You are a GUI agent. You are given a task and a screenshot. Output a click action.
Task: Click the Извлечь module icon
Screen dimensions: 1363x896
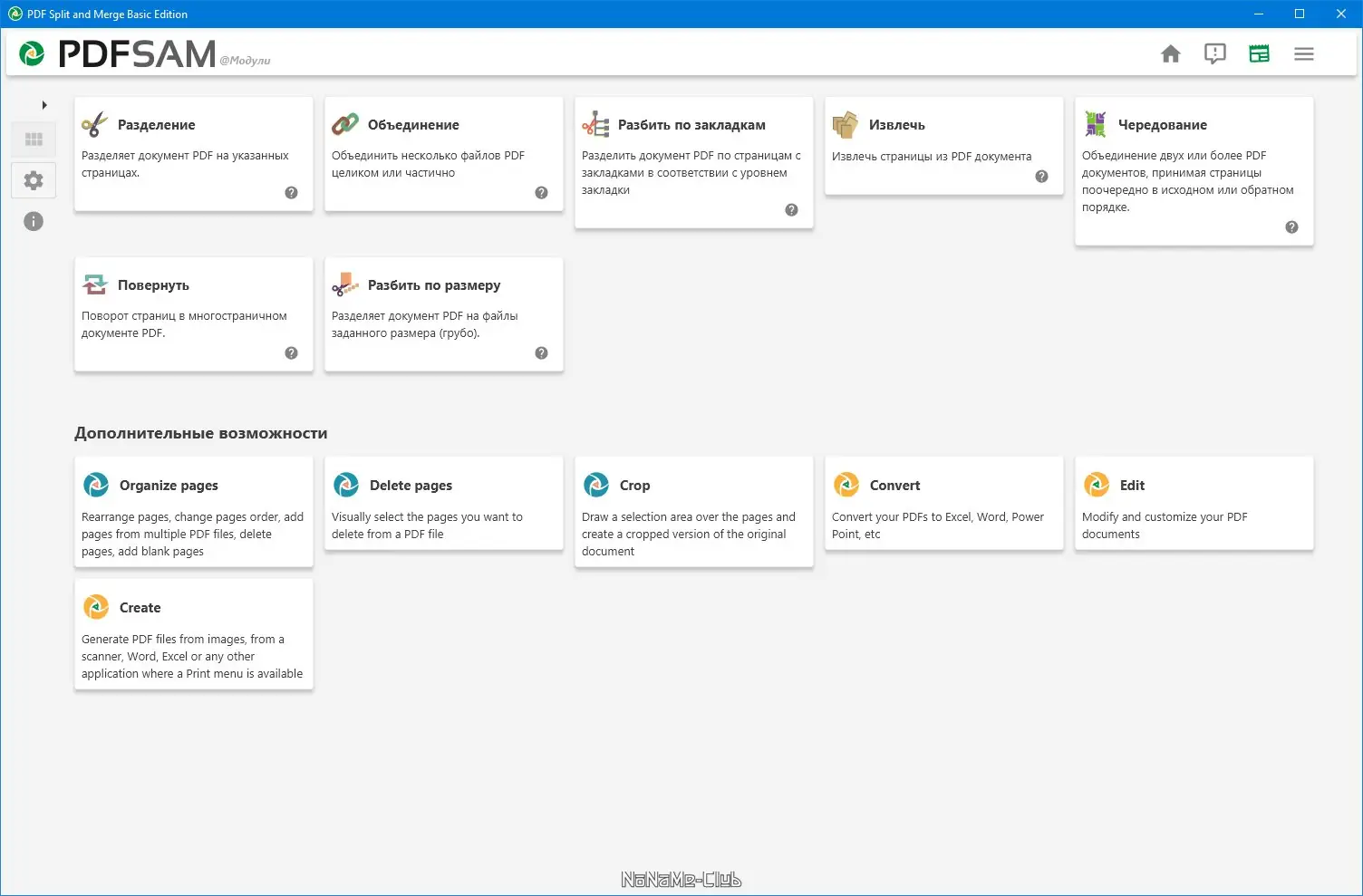tap(846, 125)
